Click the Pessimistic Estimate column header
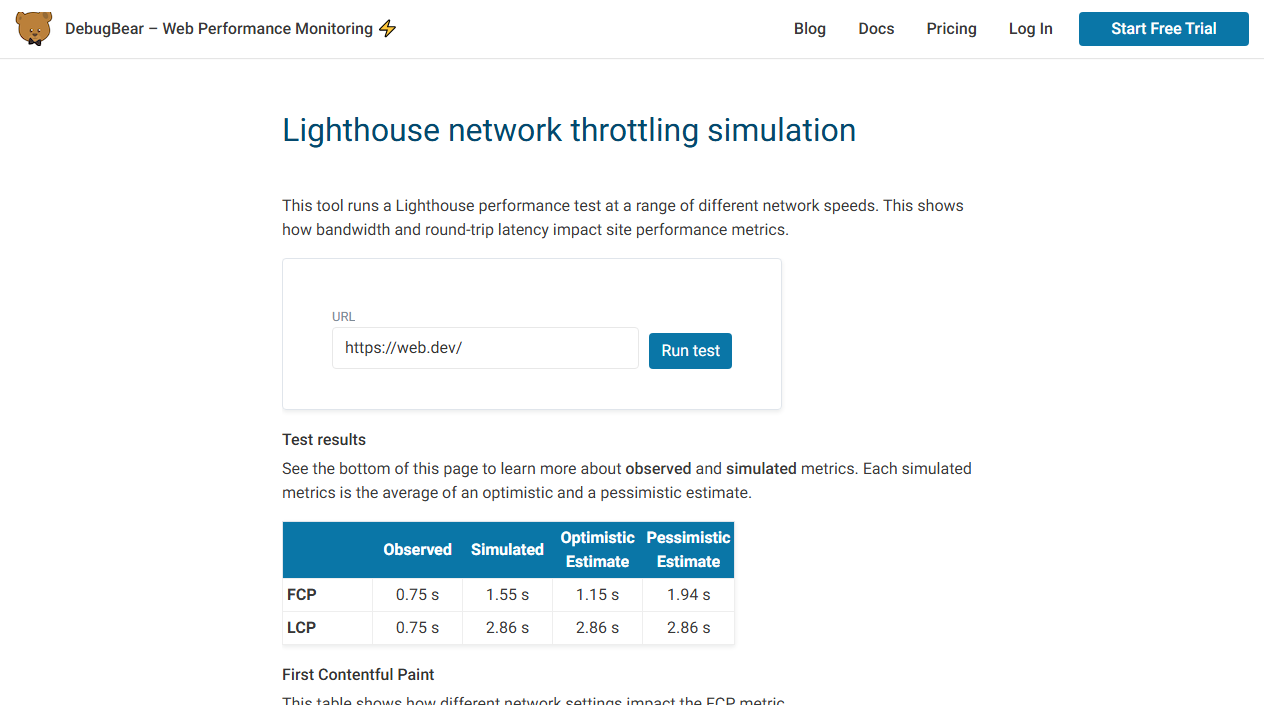The height and width of the screenshot is (705, 1264). click(x=688, y=549)
